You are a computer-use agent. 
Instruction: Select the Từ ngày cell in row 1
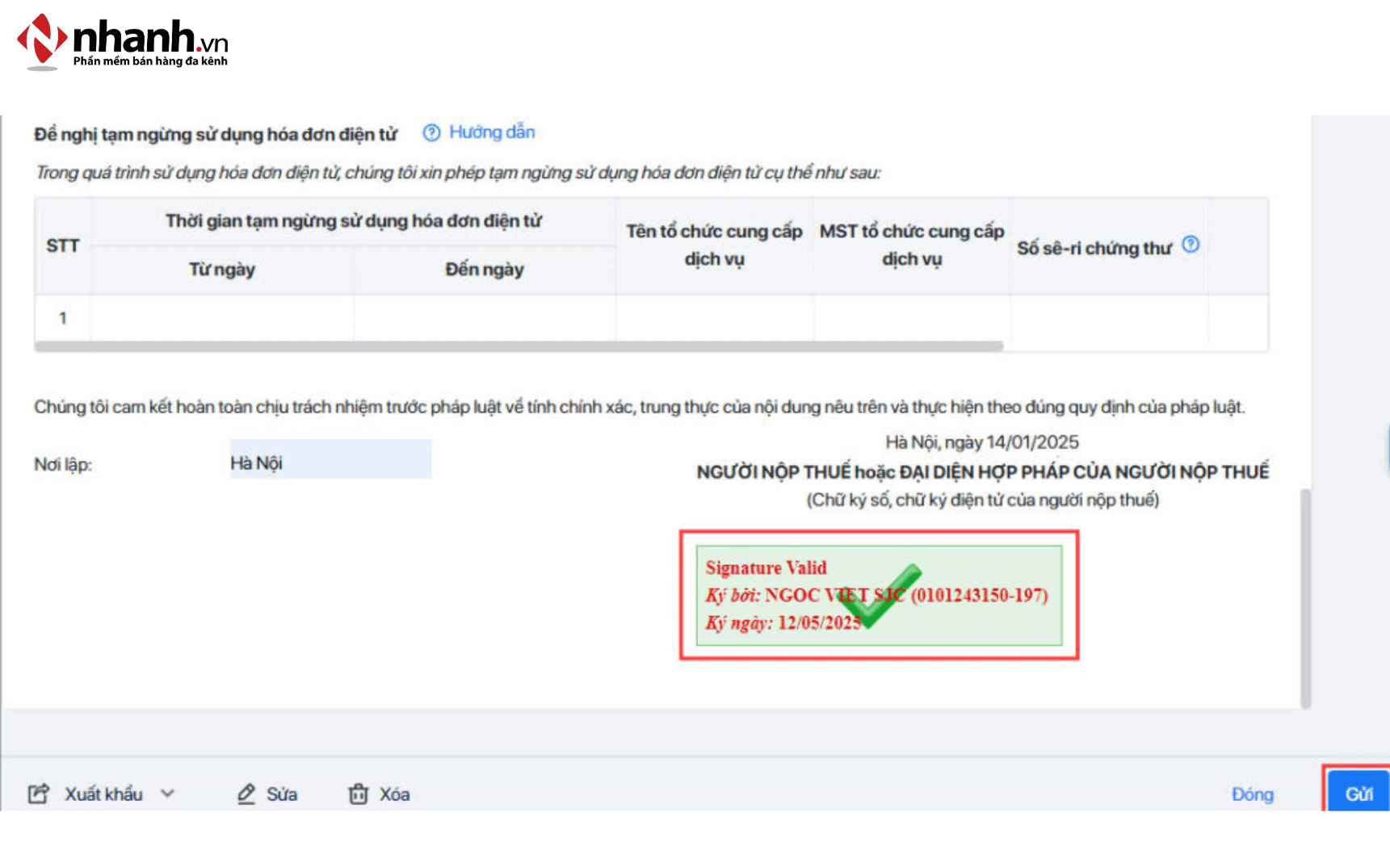click(x=222, y=318)
